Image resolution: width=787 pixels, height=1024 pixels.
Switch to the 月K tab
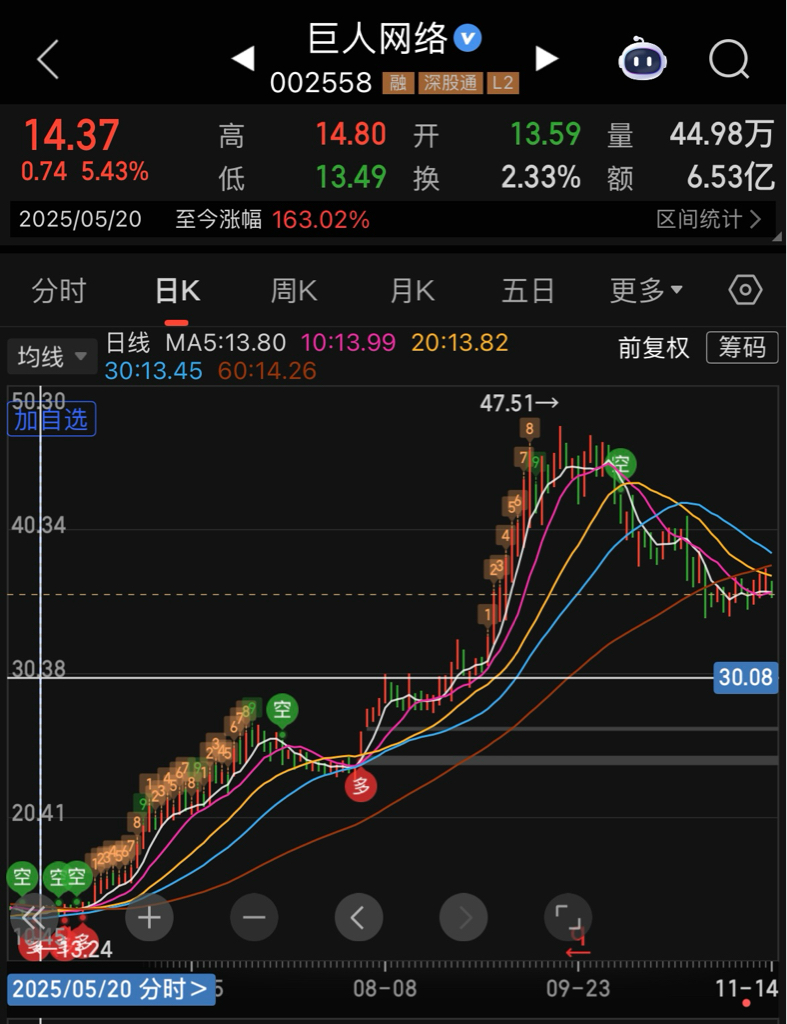click(x=411, y=290)
